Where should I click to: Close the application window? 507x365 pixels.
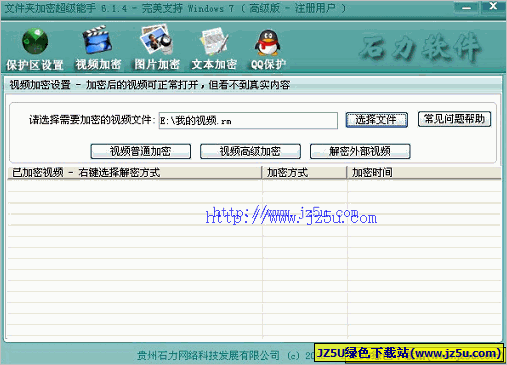pyautogui.click(x=493, y=6)
